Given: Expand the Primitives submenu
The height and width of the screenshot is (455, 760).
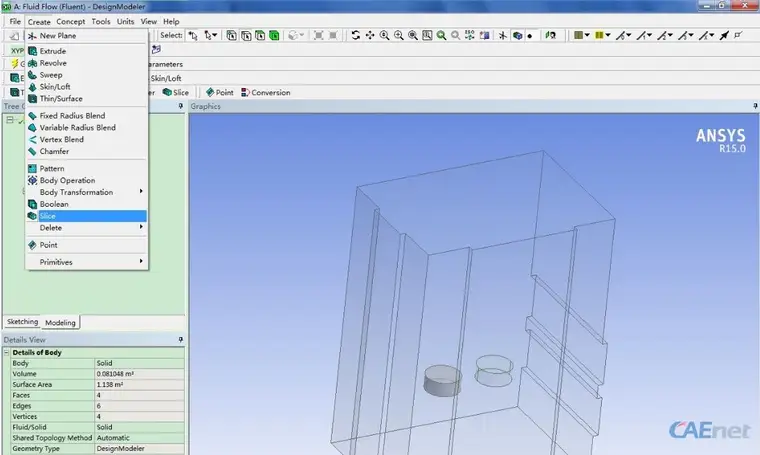Looking at the screenshot, I should (87, 262).
